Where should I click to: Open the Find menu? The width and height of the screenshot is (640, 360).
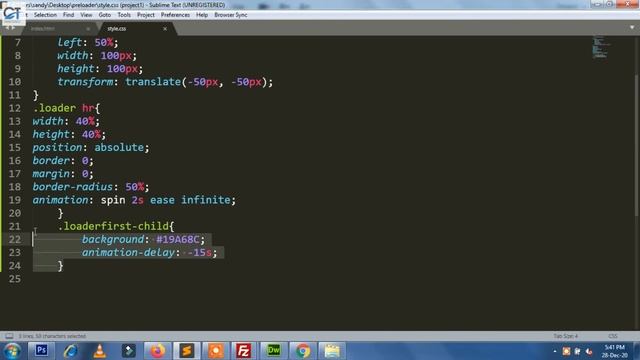pos(68,15)
